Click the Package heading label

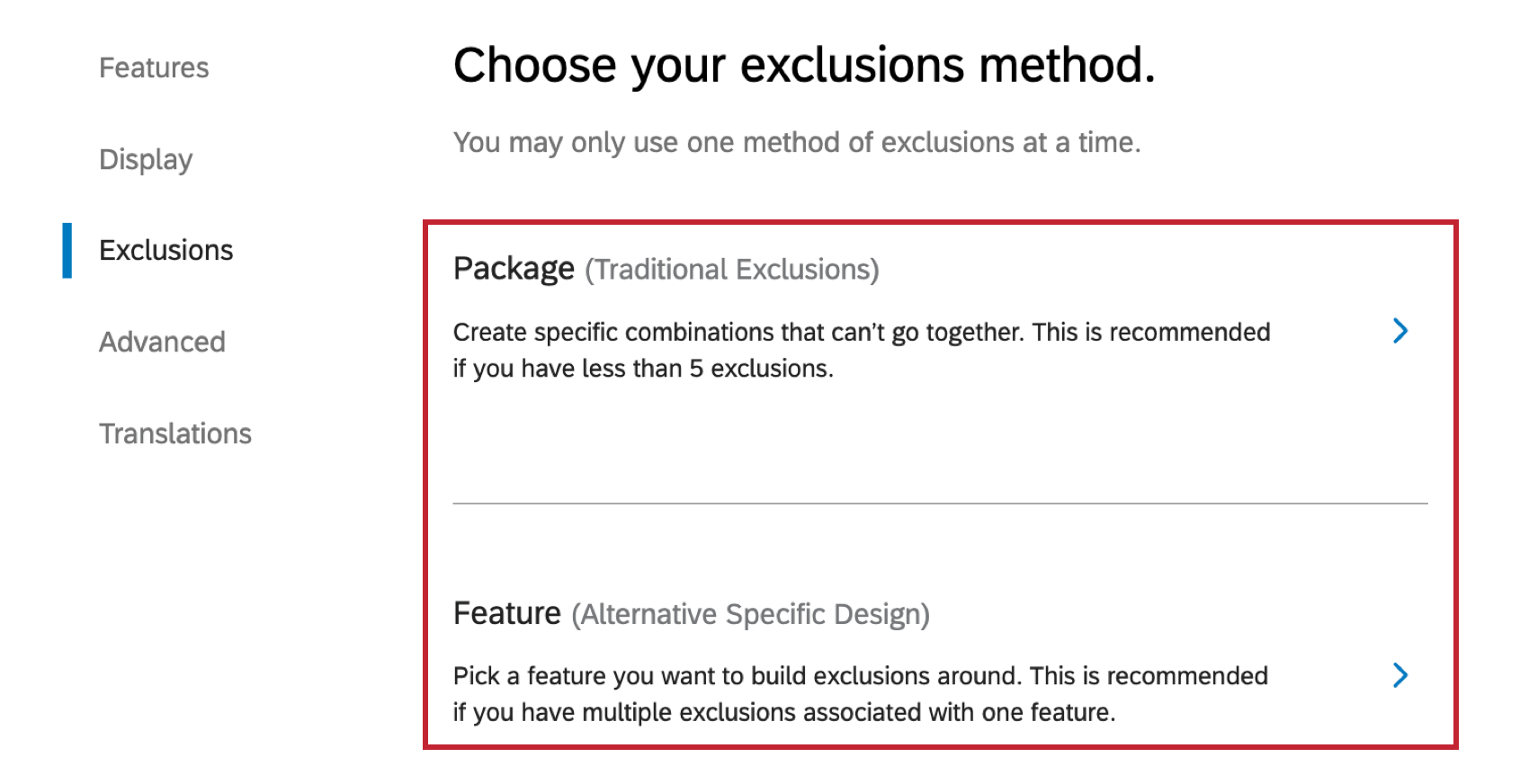pyautogui.click(x=513, y=267)
